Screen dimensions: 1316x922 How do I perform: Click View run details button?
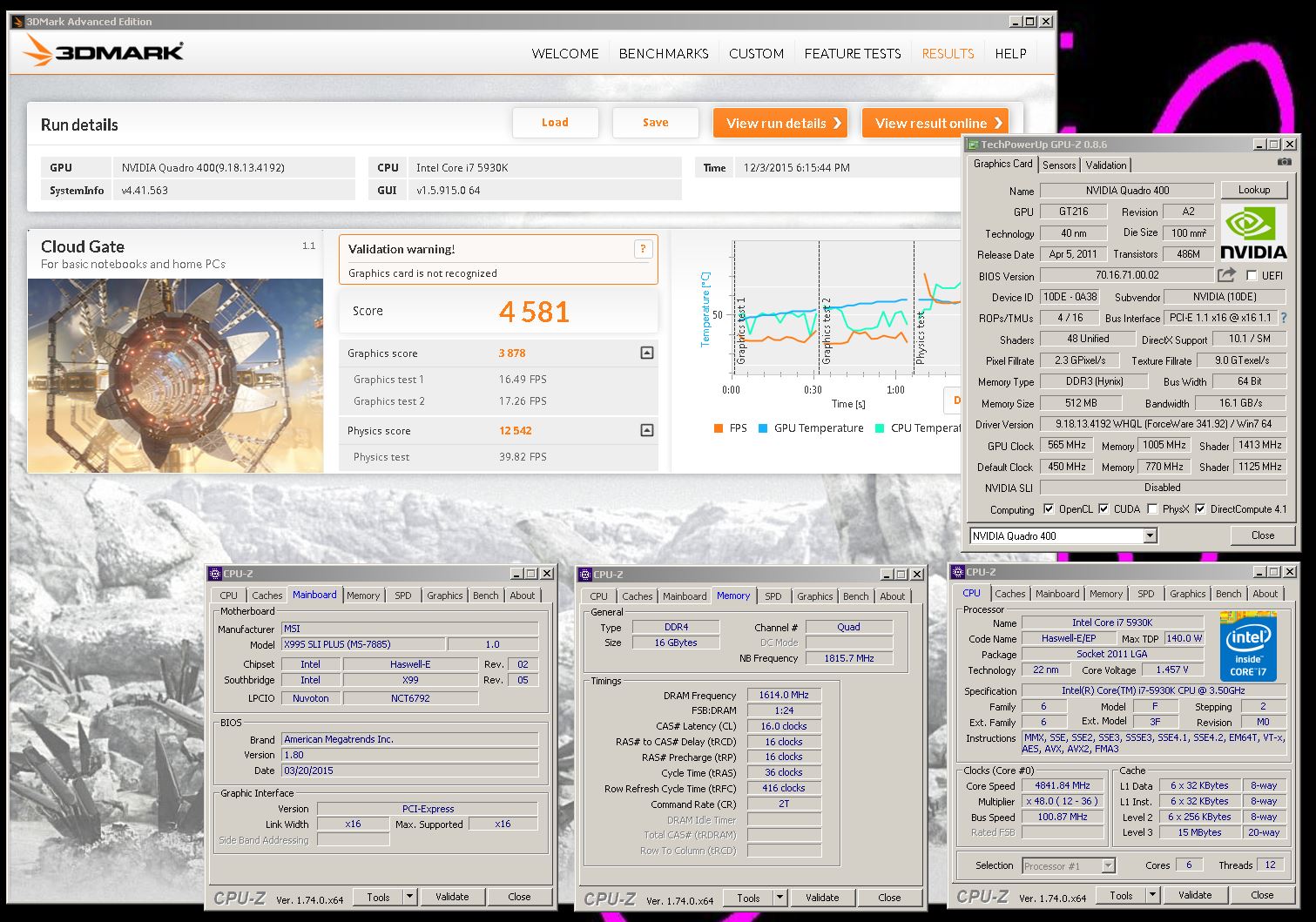click(x=782, y=123)
